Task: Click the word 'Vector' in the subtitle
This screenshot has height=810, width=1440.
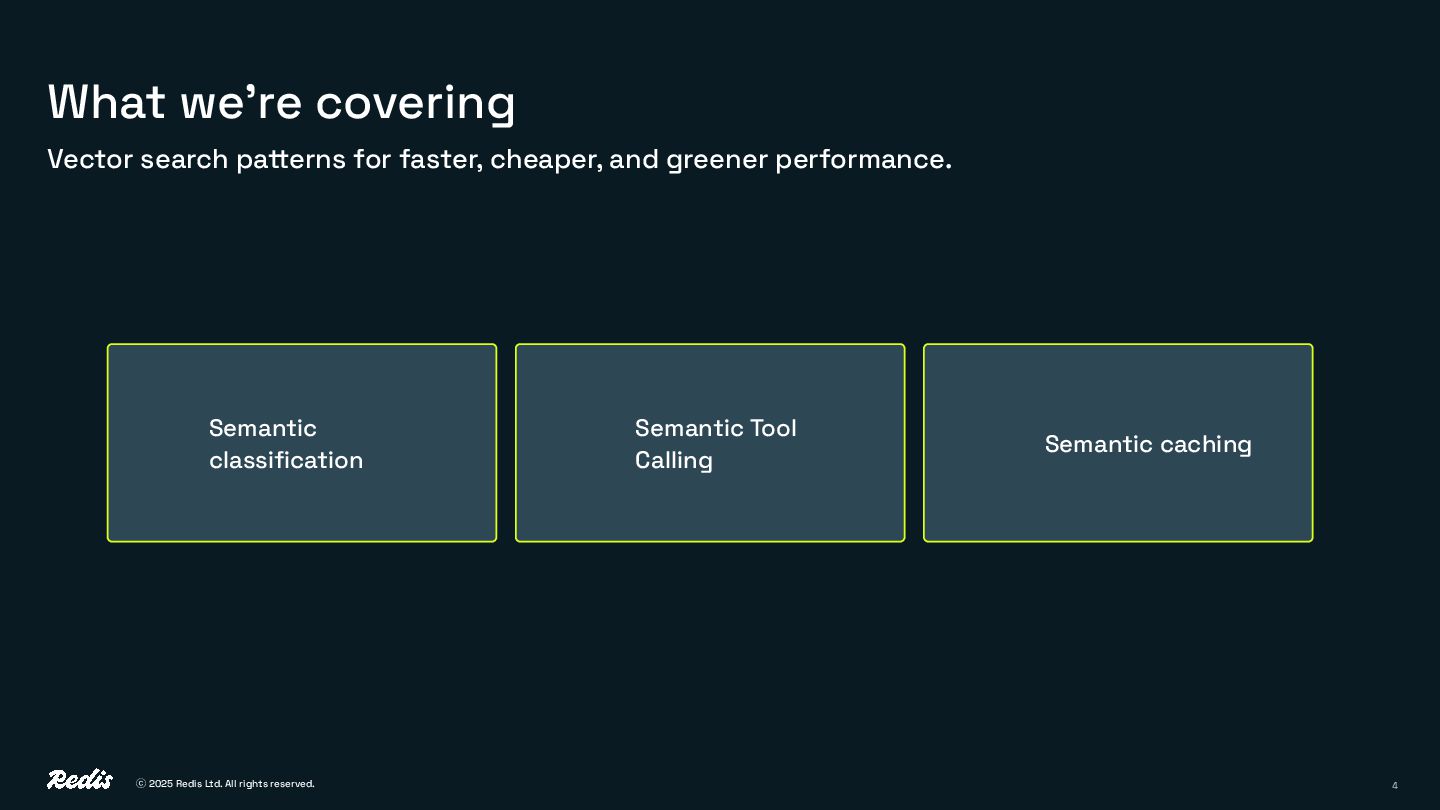Action: click(x=90, y=160)
